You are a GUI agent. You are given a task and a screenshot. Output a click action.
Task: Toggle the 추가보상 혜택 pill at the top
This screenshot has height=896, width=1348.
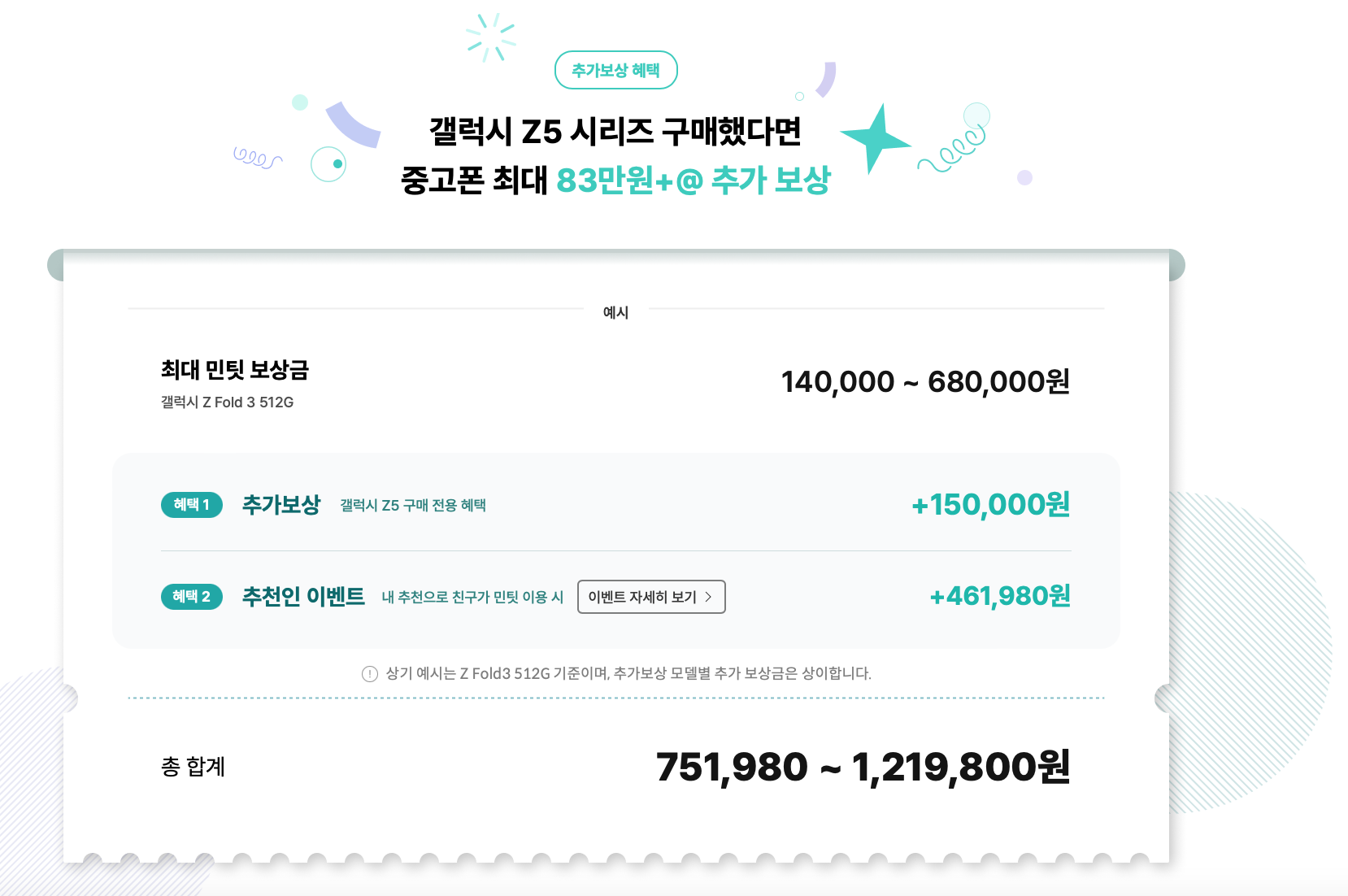coord(615,71)
